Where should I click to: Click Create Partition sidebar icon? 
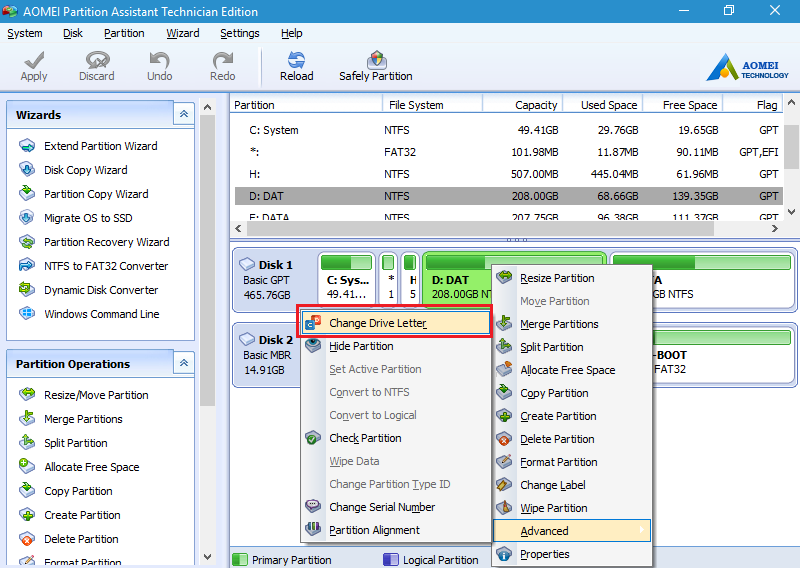pos(27,515)
